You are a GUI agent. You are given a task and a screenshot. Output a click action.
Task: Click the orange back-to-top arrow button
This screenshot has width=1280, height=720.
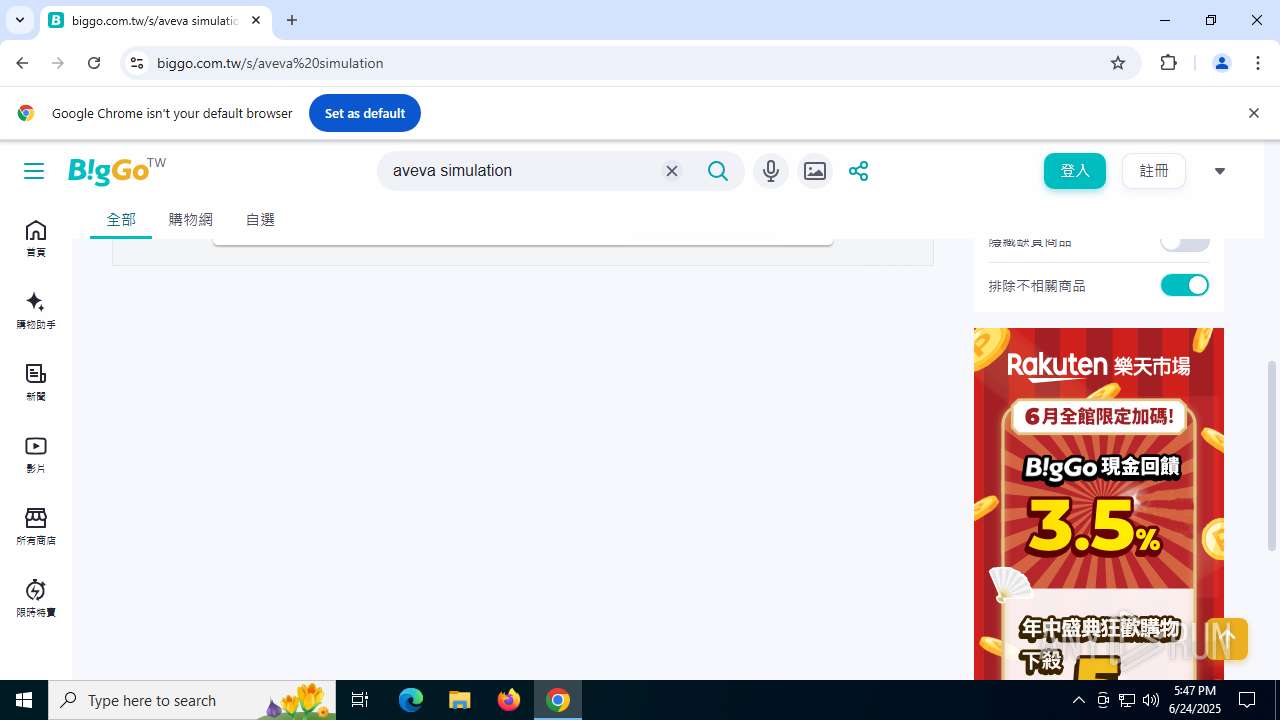click(x=1227, y=638)
